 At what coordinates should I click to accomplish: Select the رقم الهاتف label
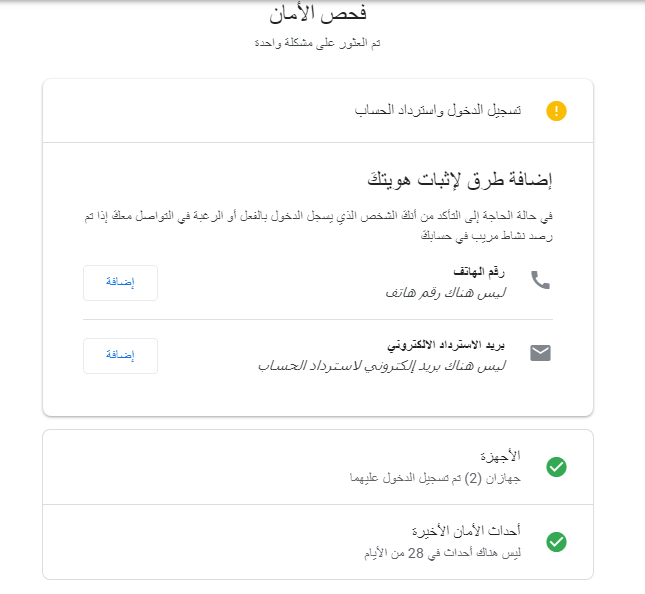point(480,272)
